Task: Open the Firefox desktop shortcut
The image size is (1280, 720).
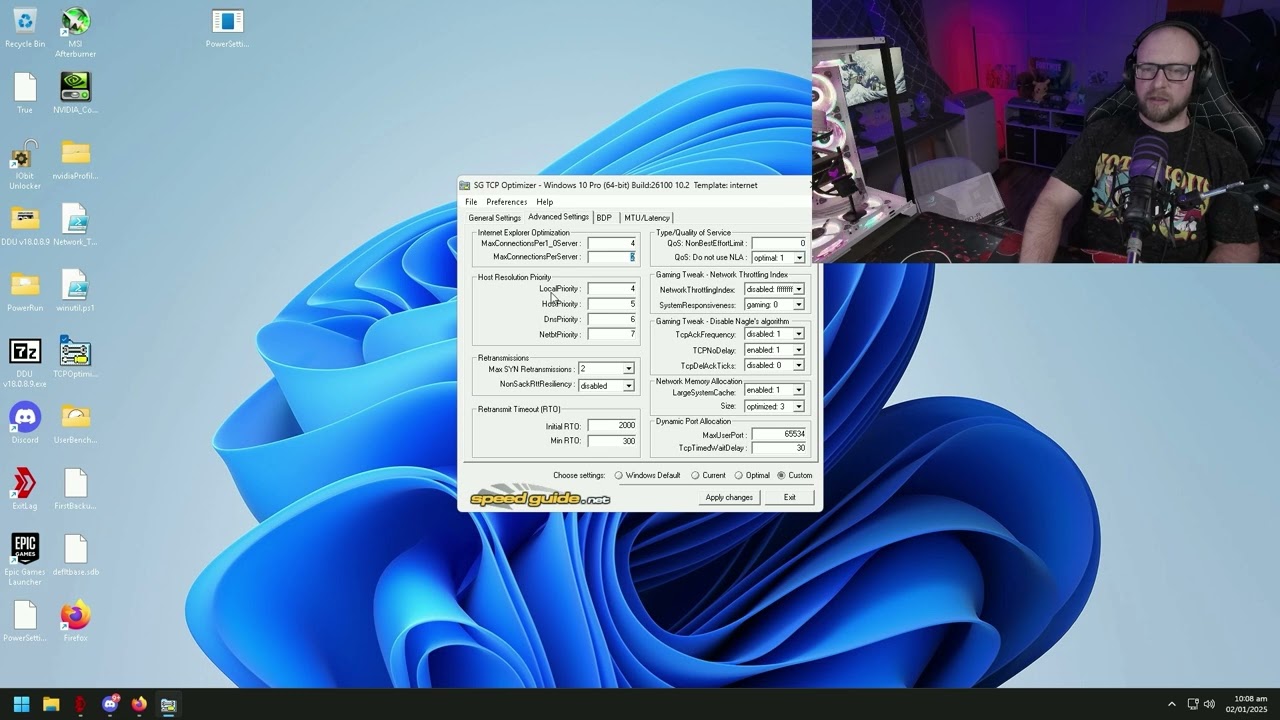Action: coord(75,622)
